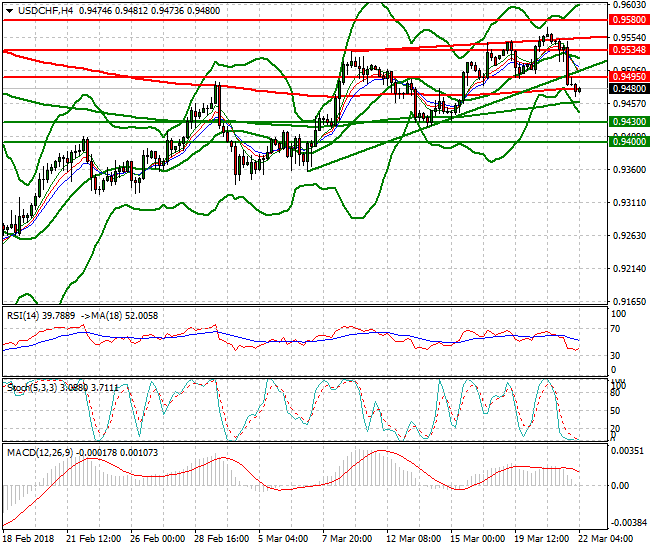Select the 22 Mar 04:00 time axis label
The height and width of the screenshot is (550, 650).
[x=605, y=538]
